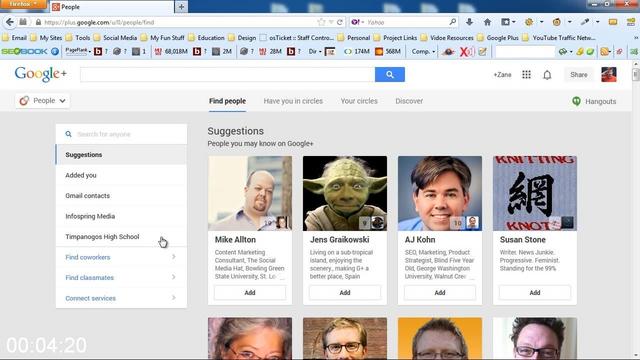Screen dimensions: 640x360
Task: Click the profile avatar picture
Action: click(x=609, y=75)
